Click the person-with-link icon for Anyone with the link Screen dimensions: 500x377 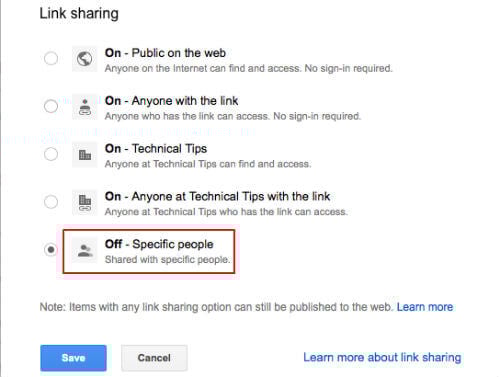pyautogui.click(x=85, y=107)
